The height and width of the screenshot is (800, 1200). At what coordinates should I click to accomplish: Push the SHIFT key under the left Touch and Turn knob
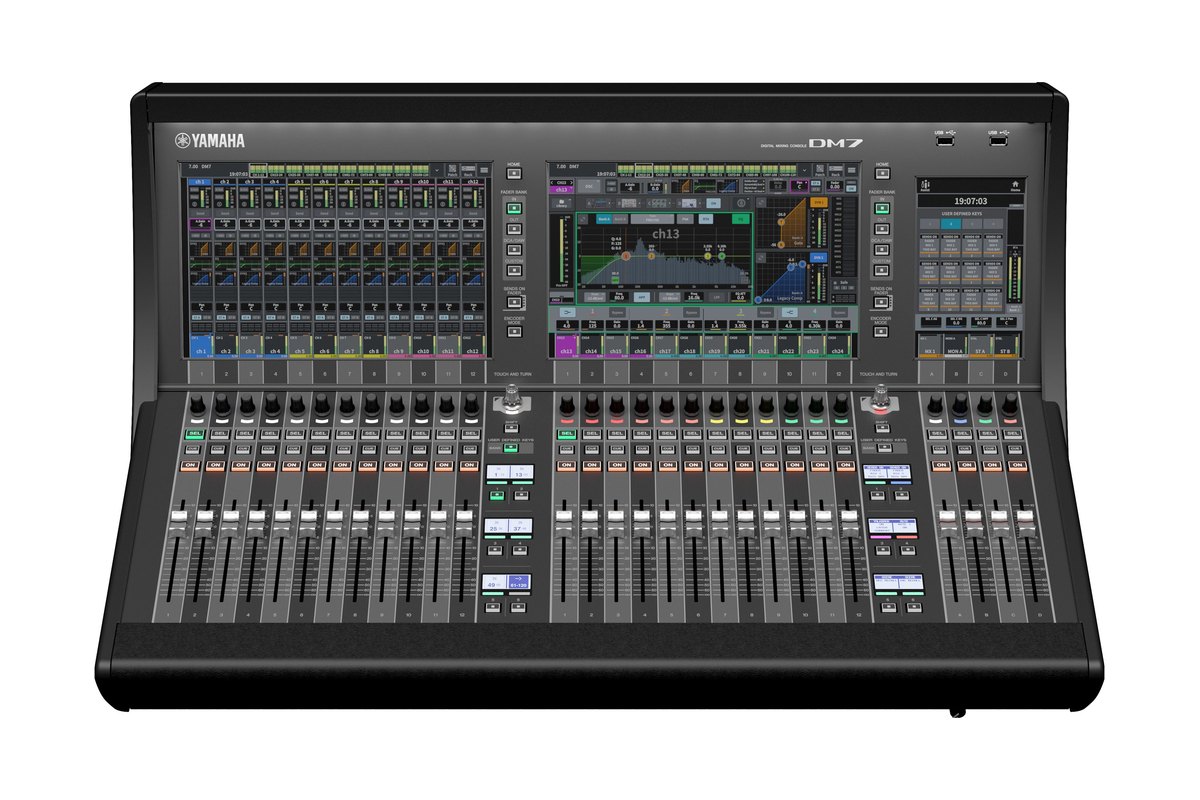(511, 427)
